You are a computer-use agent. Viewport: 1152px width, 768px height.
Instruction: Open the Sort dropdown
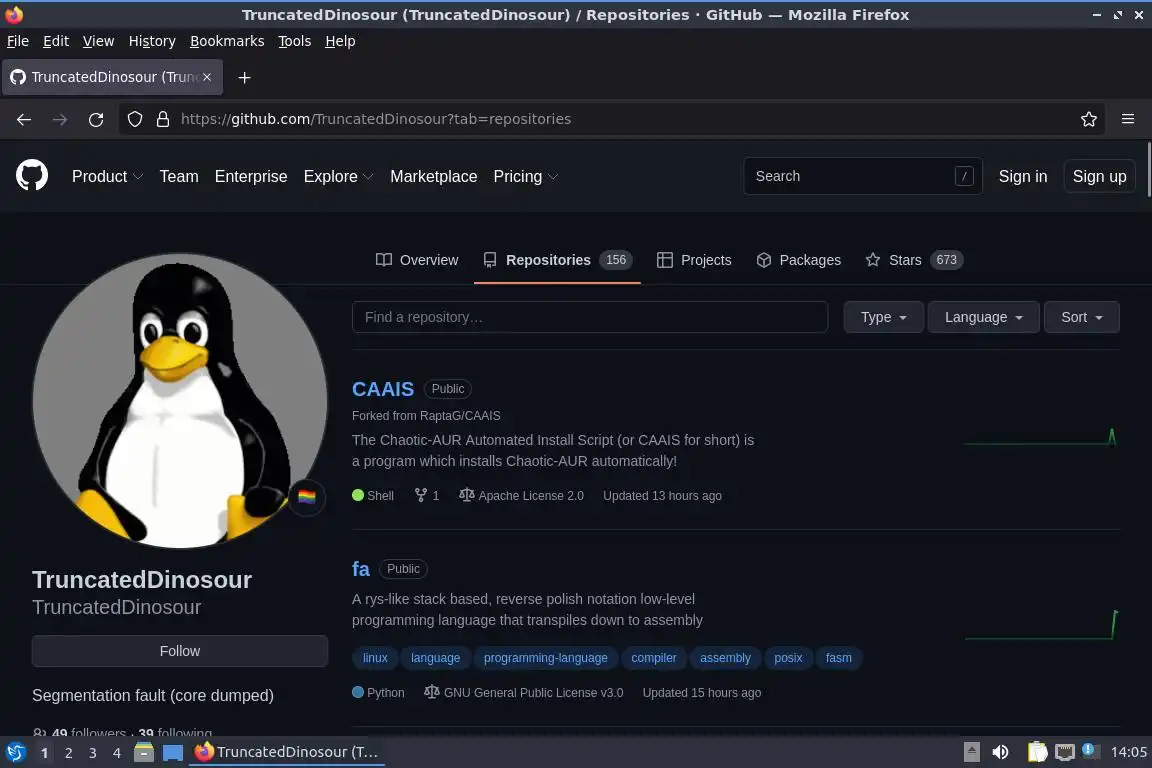pos(1081,317)
